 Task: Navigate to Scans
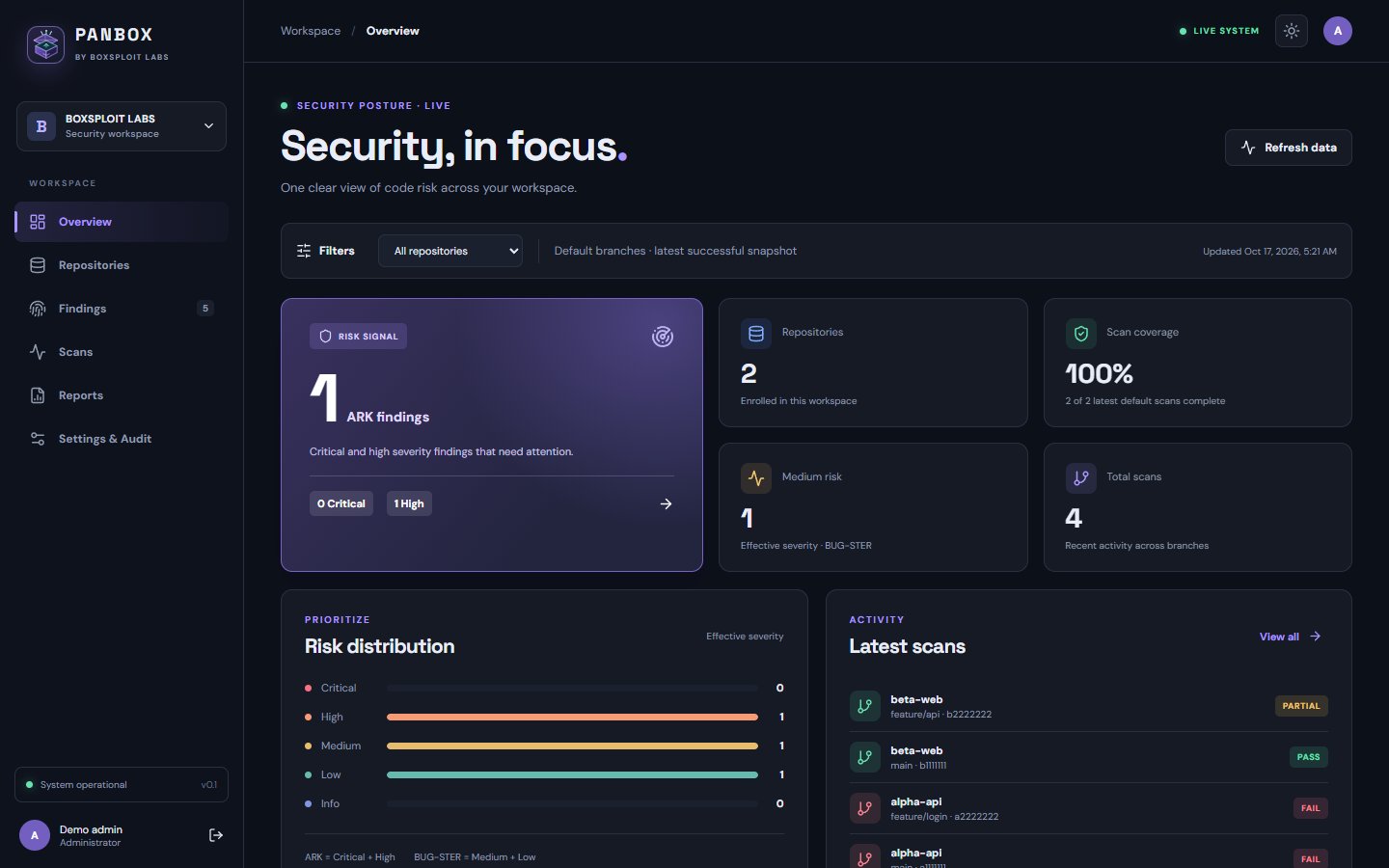[122, 352]
